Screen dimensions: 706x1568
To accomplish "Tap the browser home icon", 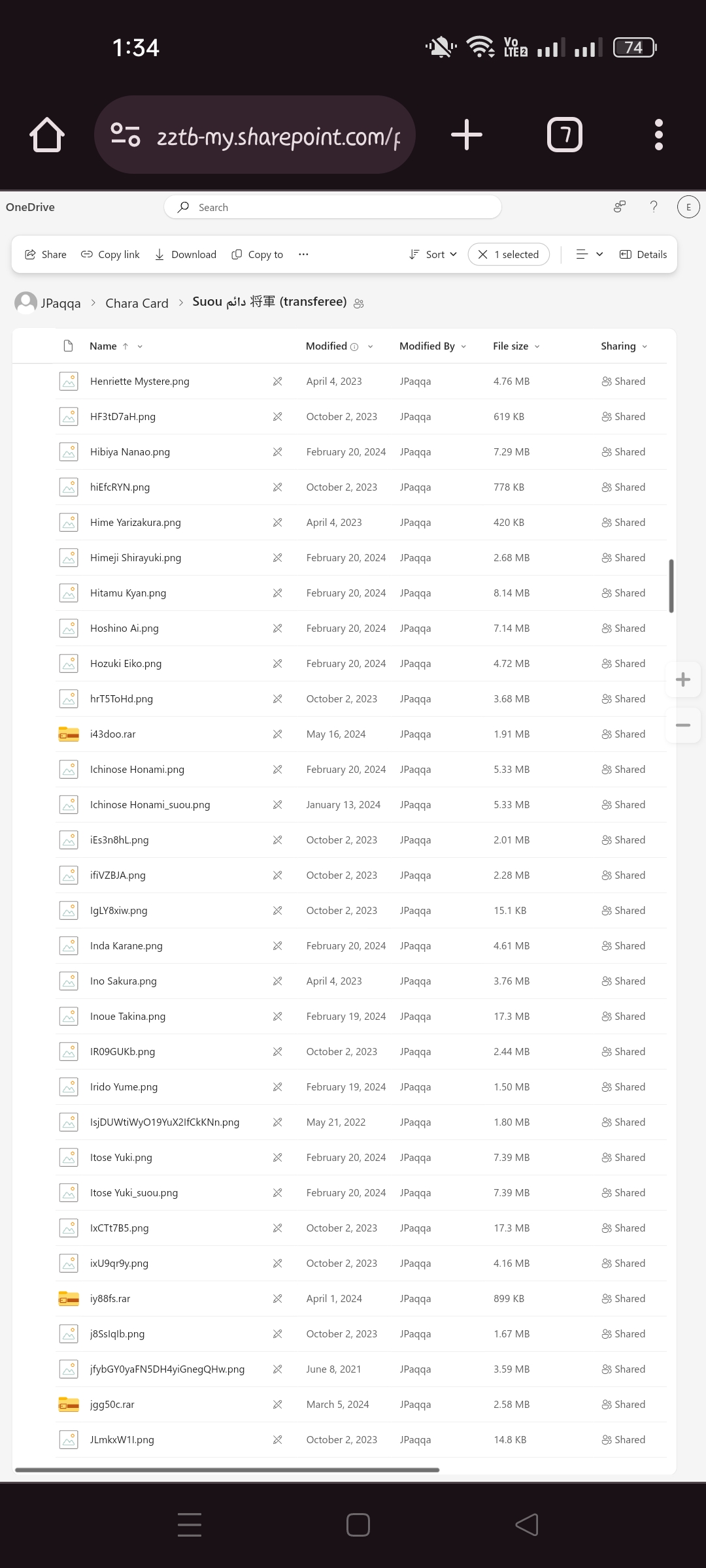I will tap(47, 135).
